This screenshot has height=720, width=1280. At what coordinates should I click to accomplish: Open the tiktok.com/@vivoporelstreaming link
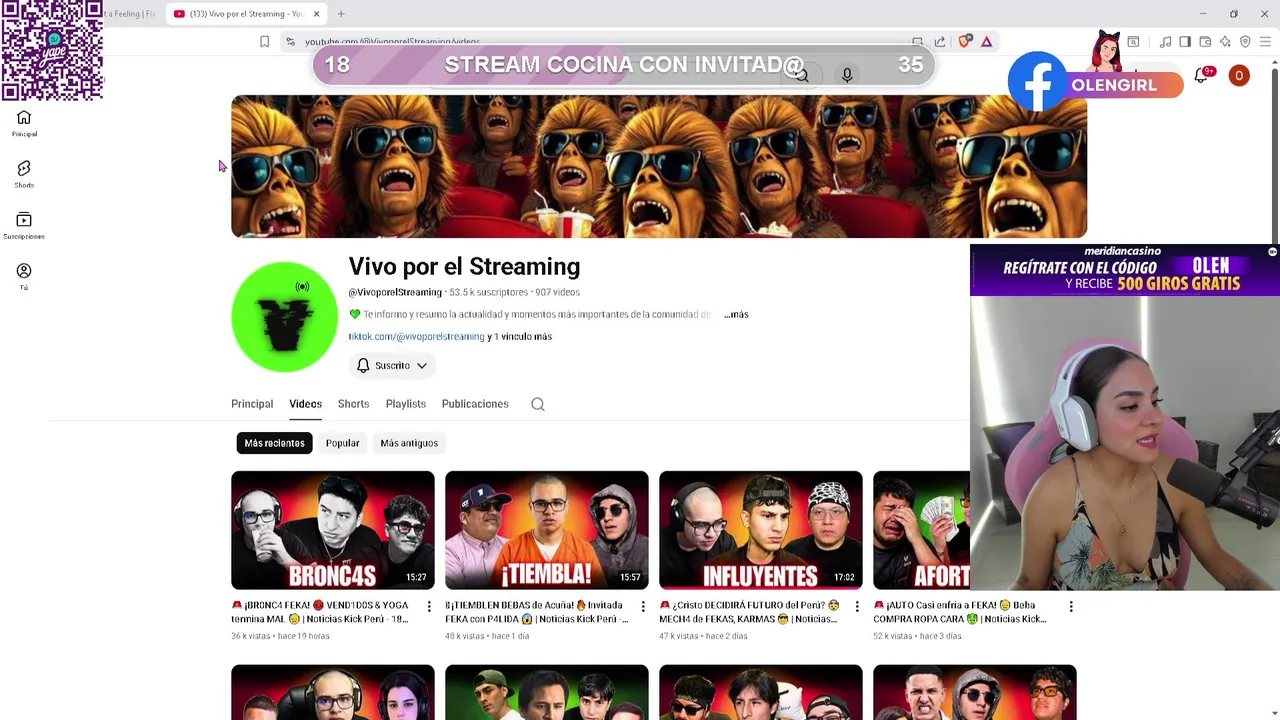tap(416, 337)
